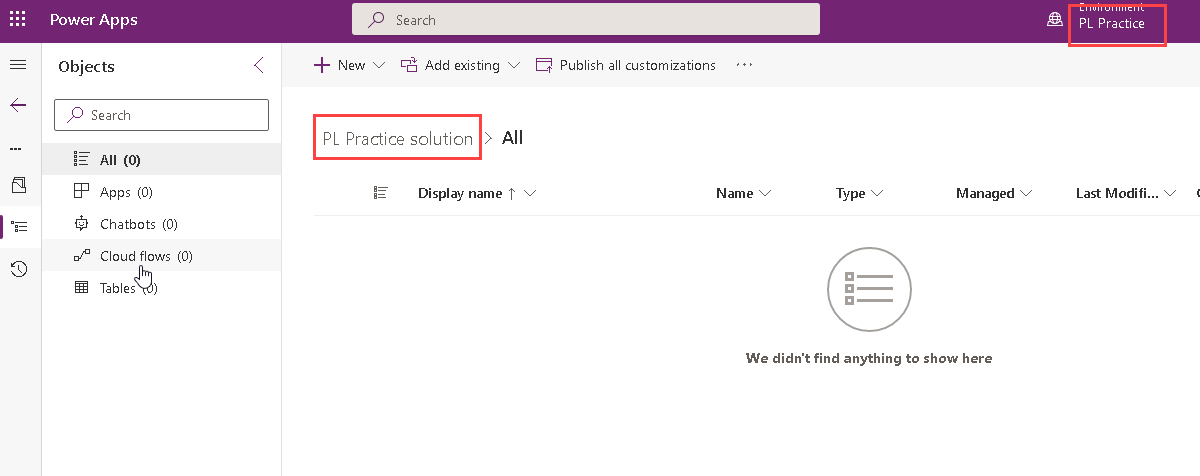Viewport: 1200px width, 476px height.
Task: Select the PL Practice environment
Action: [x=1112, y=23]
